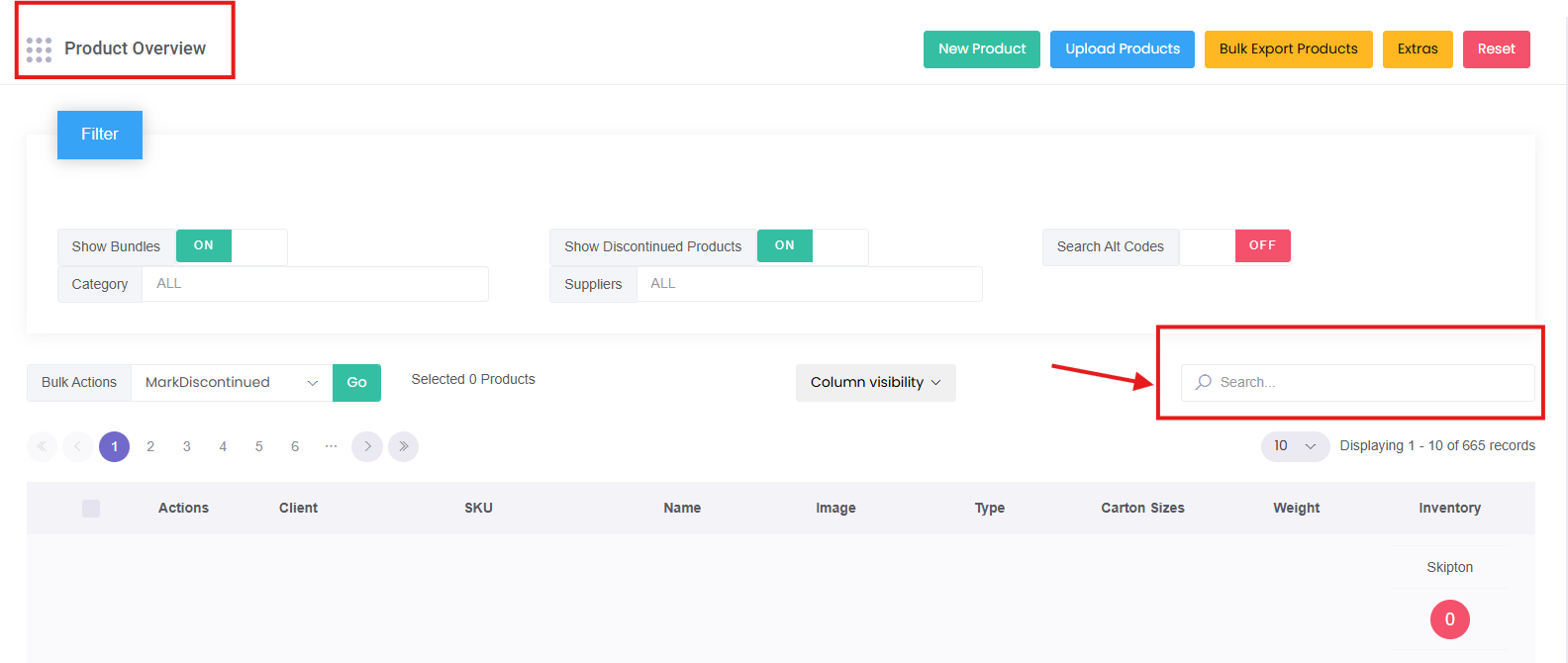Screen dimensions: 1568x663
Task: Toggle Show Discontinued Products switch
Action: [x=812, y=246]
